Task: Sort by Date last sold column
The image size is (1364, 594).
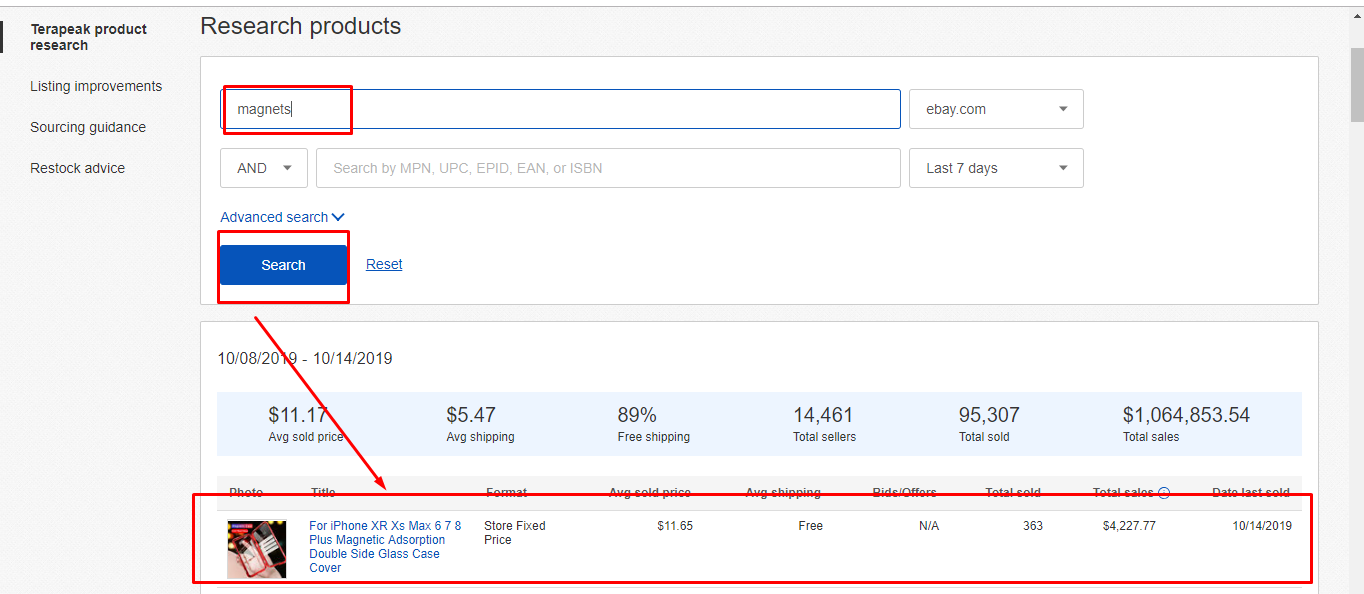Action: pos(1250,493)
